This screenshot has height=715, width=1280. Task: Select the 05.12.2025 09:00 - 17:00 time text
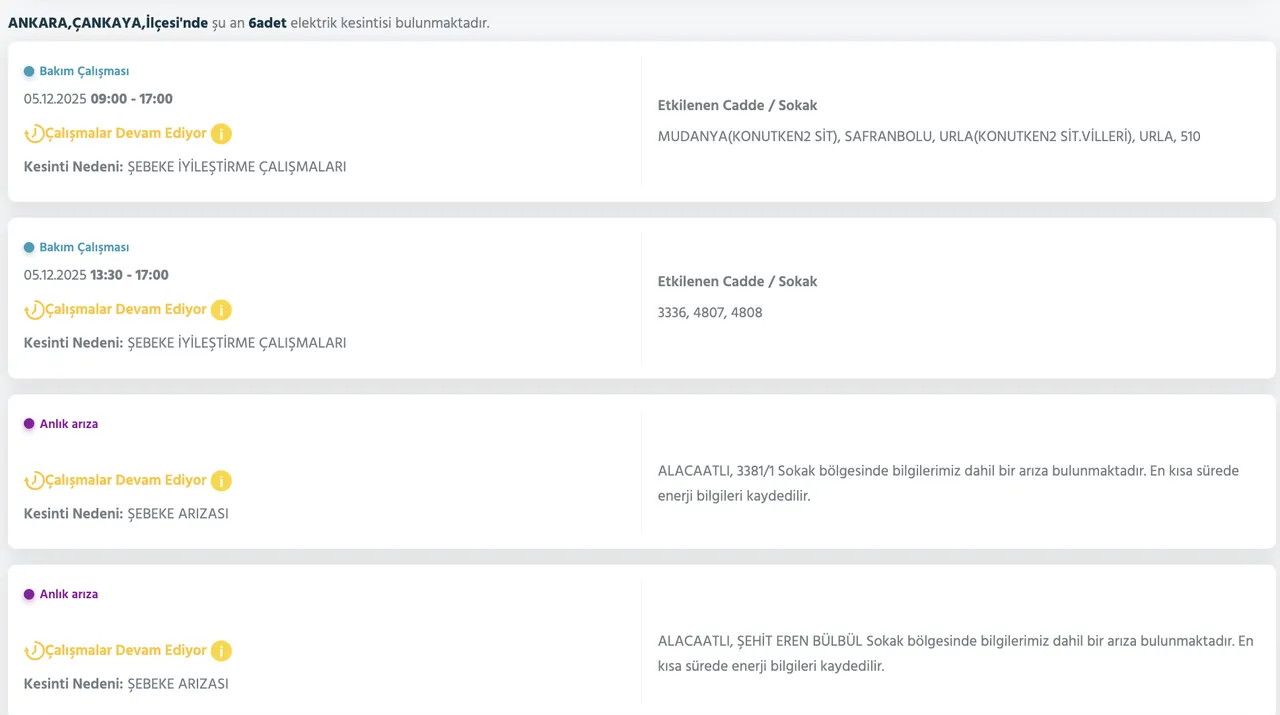pyautogui.click(x=98, y=99)
